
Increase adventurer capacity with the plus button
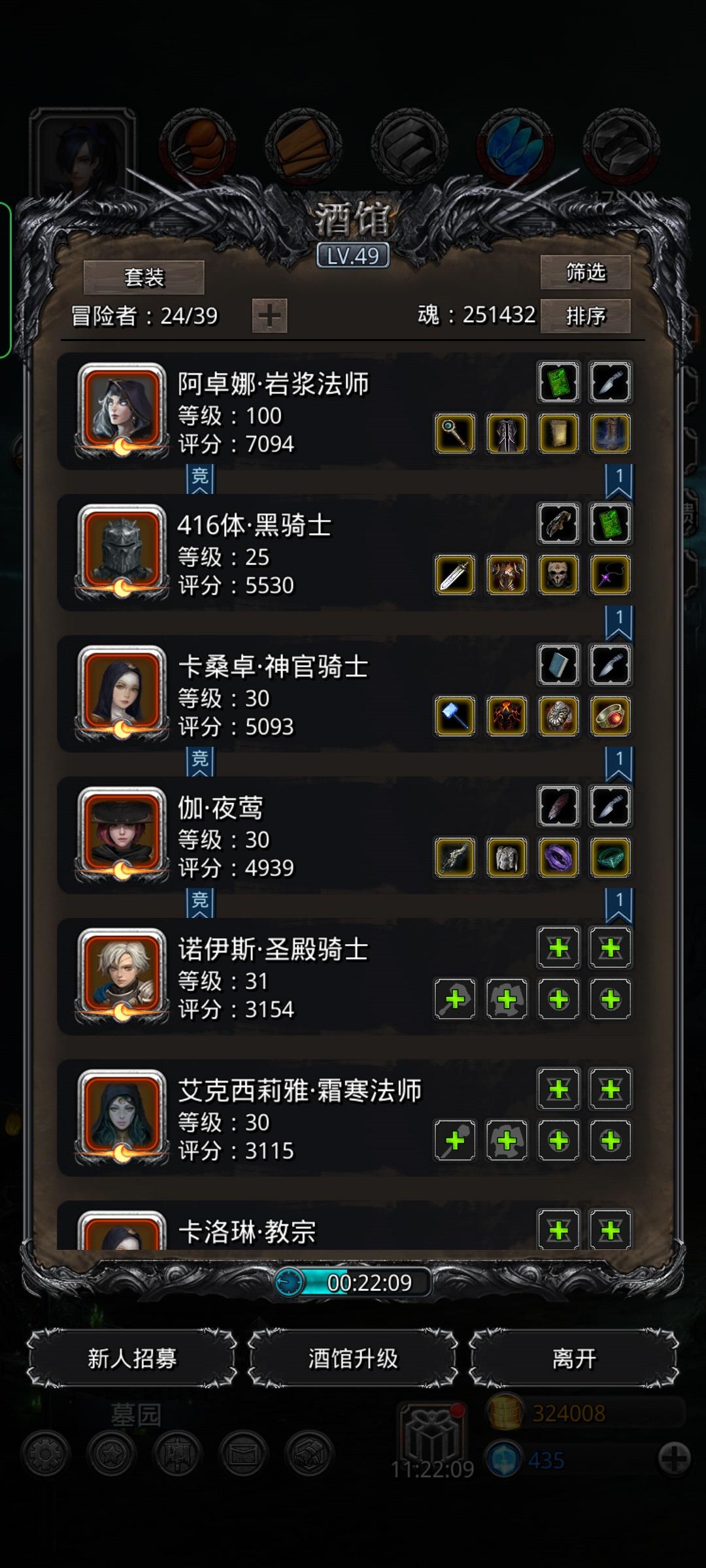tap(269, 316)
